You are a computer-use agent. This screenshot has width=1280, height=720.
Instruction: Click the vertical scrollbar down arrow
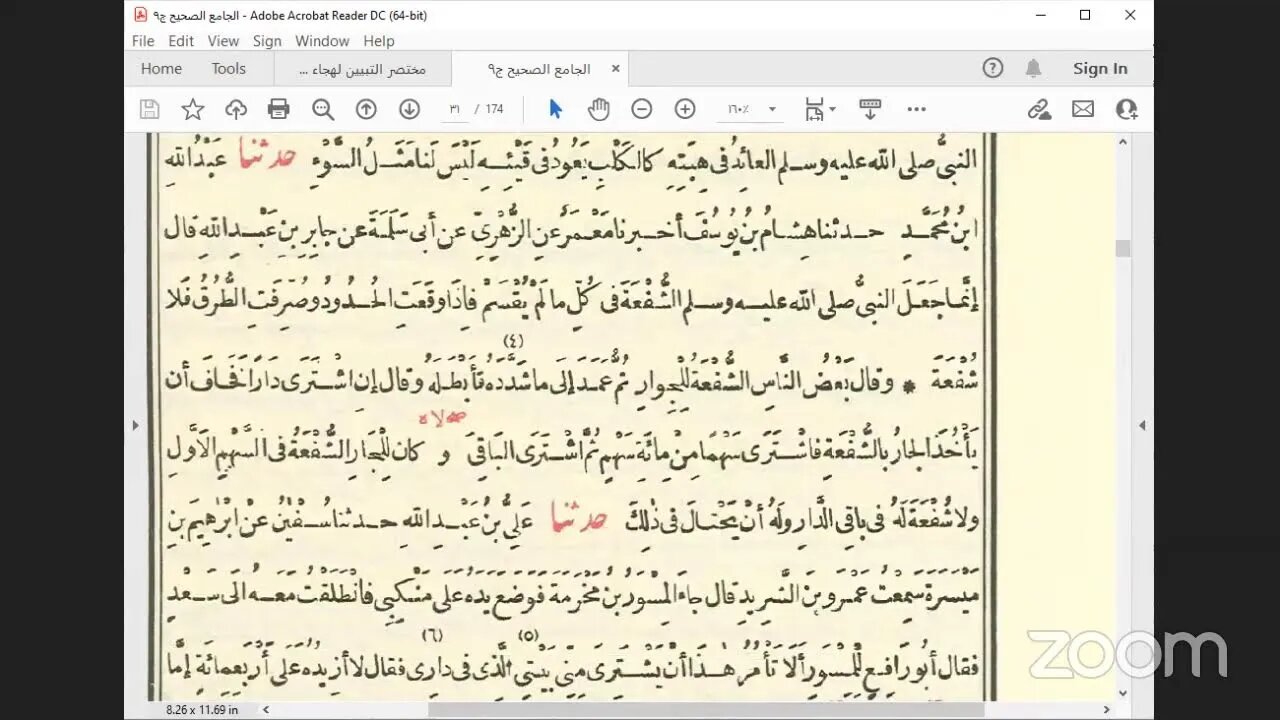1123,692
